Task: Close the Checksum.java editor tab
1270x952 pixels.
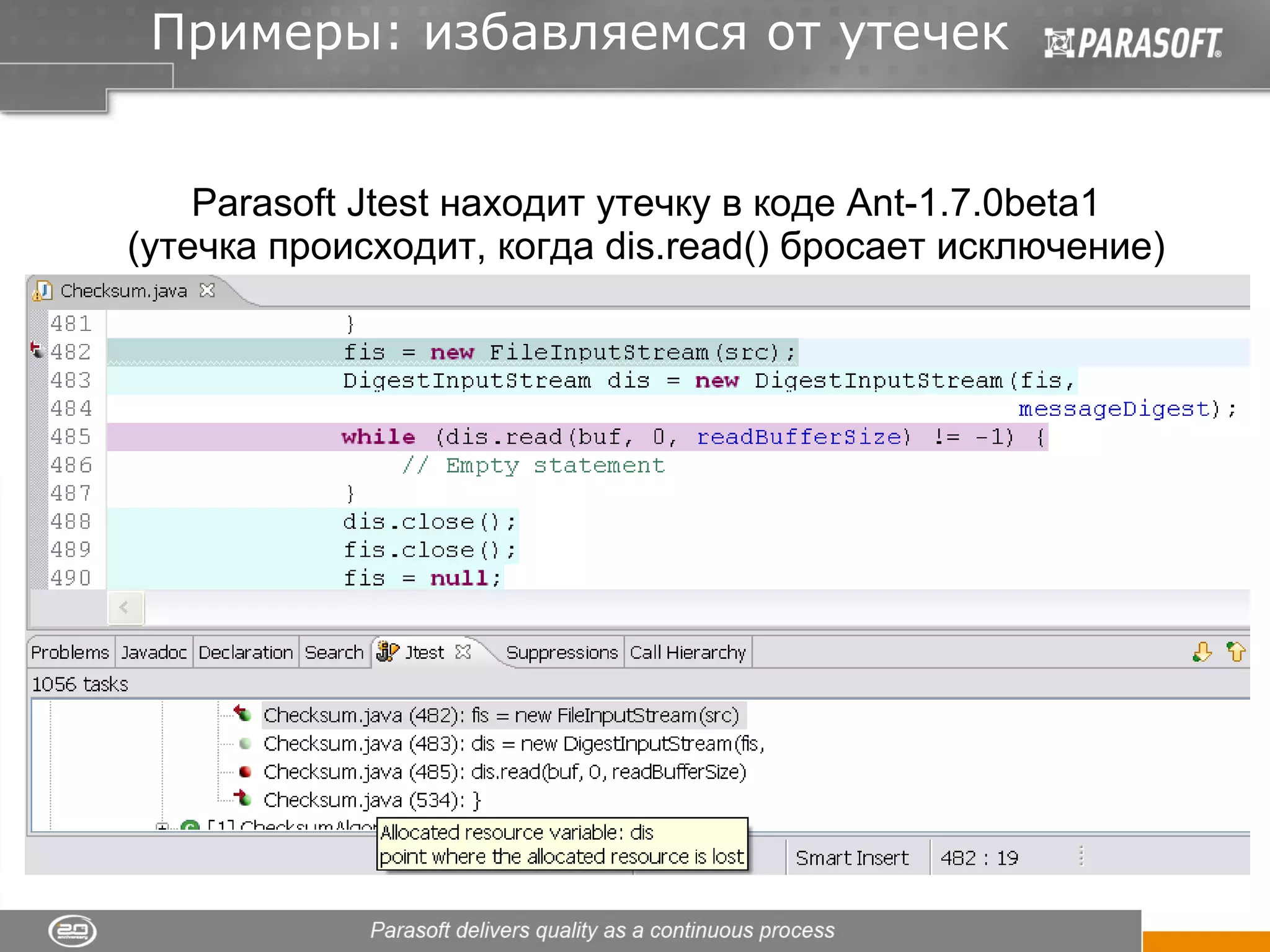Action: [207, 290]
